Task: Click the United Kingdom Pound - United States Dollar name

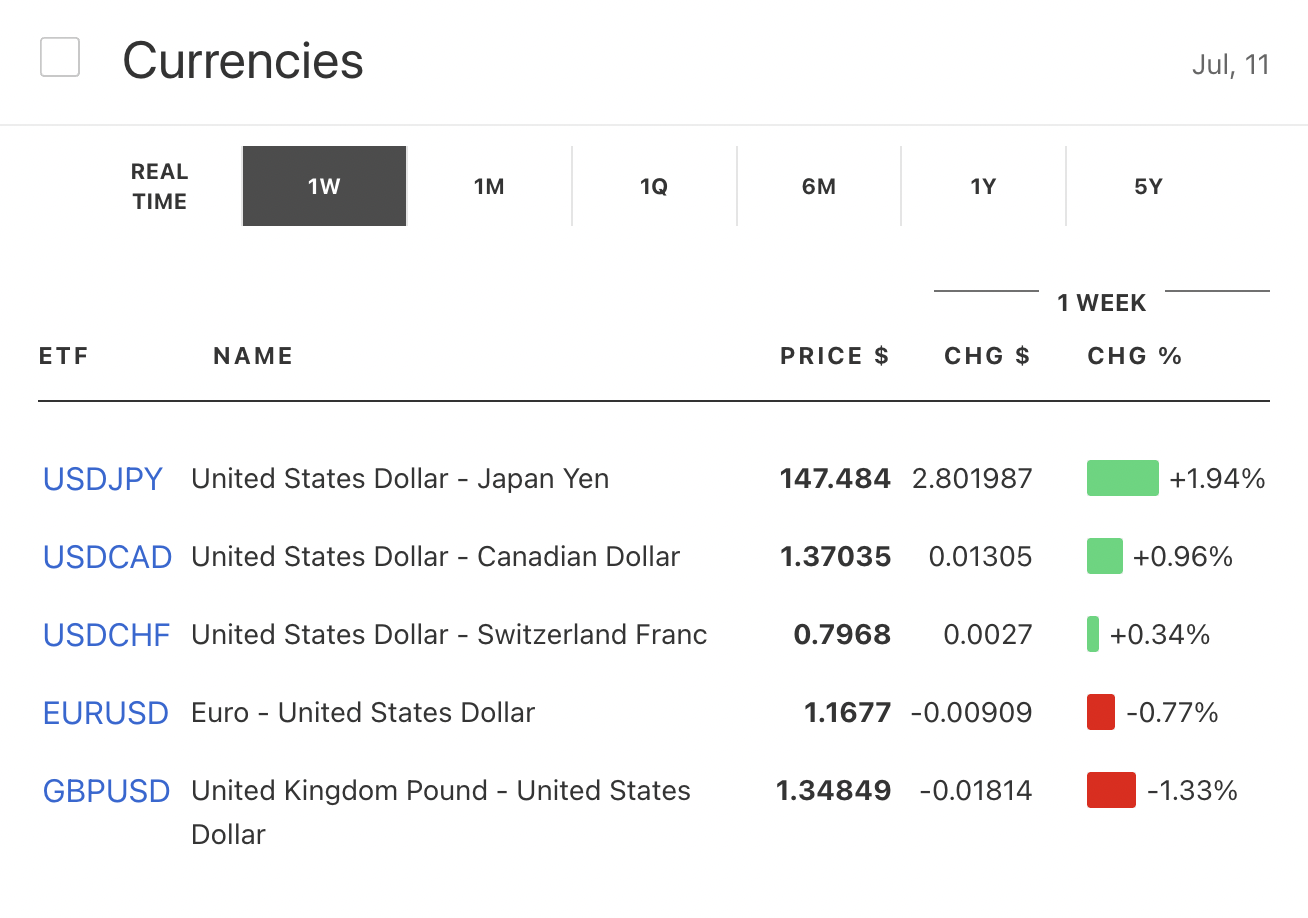Action: coord(441,812)
